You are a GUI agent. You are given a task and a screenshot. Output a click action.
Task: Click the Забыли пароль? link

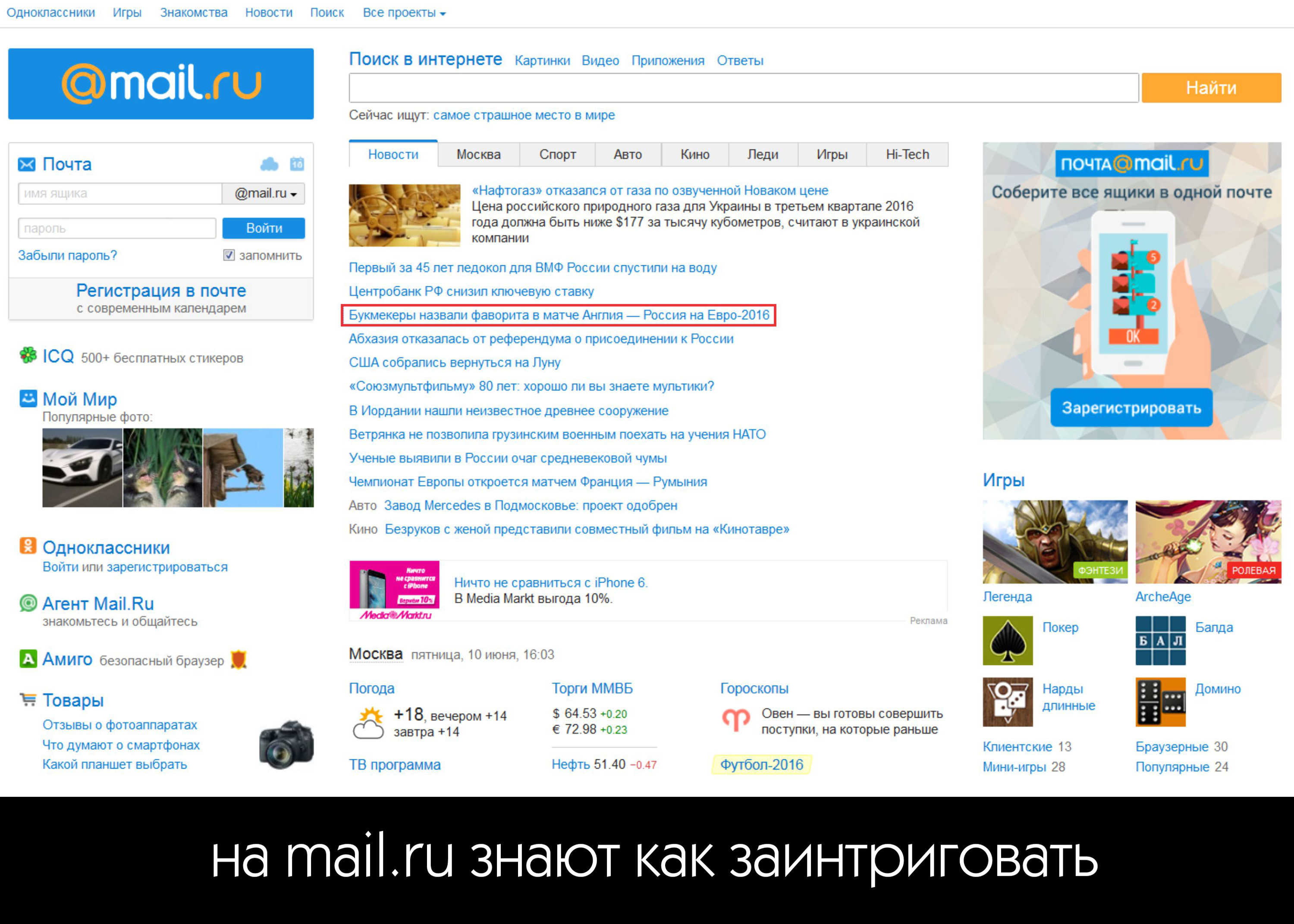coord(67,255)
